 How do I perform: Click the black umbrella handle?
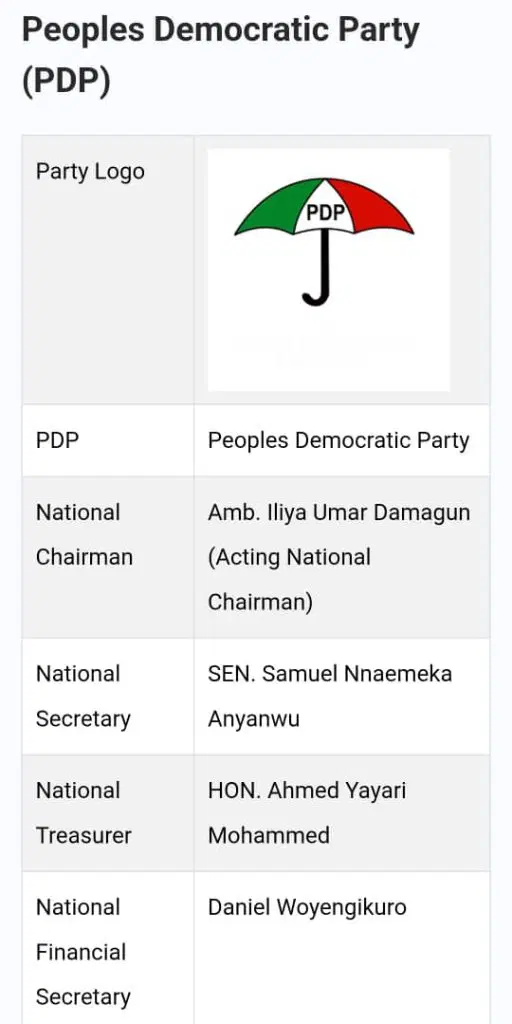pos(319,269)
